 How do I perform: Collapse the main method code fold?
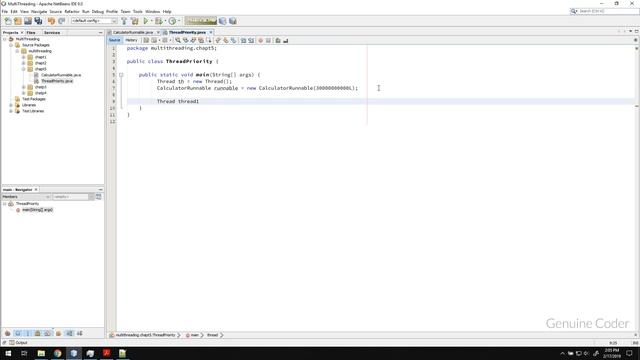click(x=121, y=75)
